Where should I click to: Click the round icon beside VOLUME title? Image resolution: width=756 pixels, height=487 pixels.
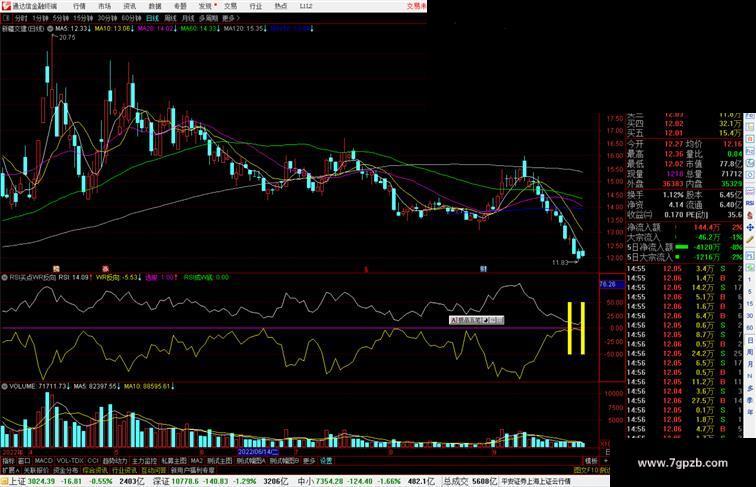coord(4,387)
